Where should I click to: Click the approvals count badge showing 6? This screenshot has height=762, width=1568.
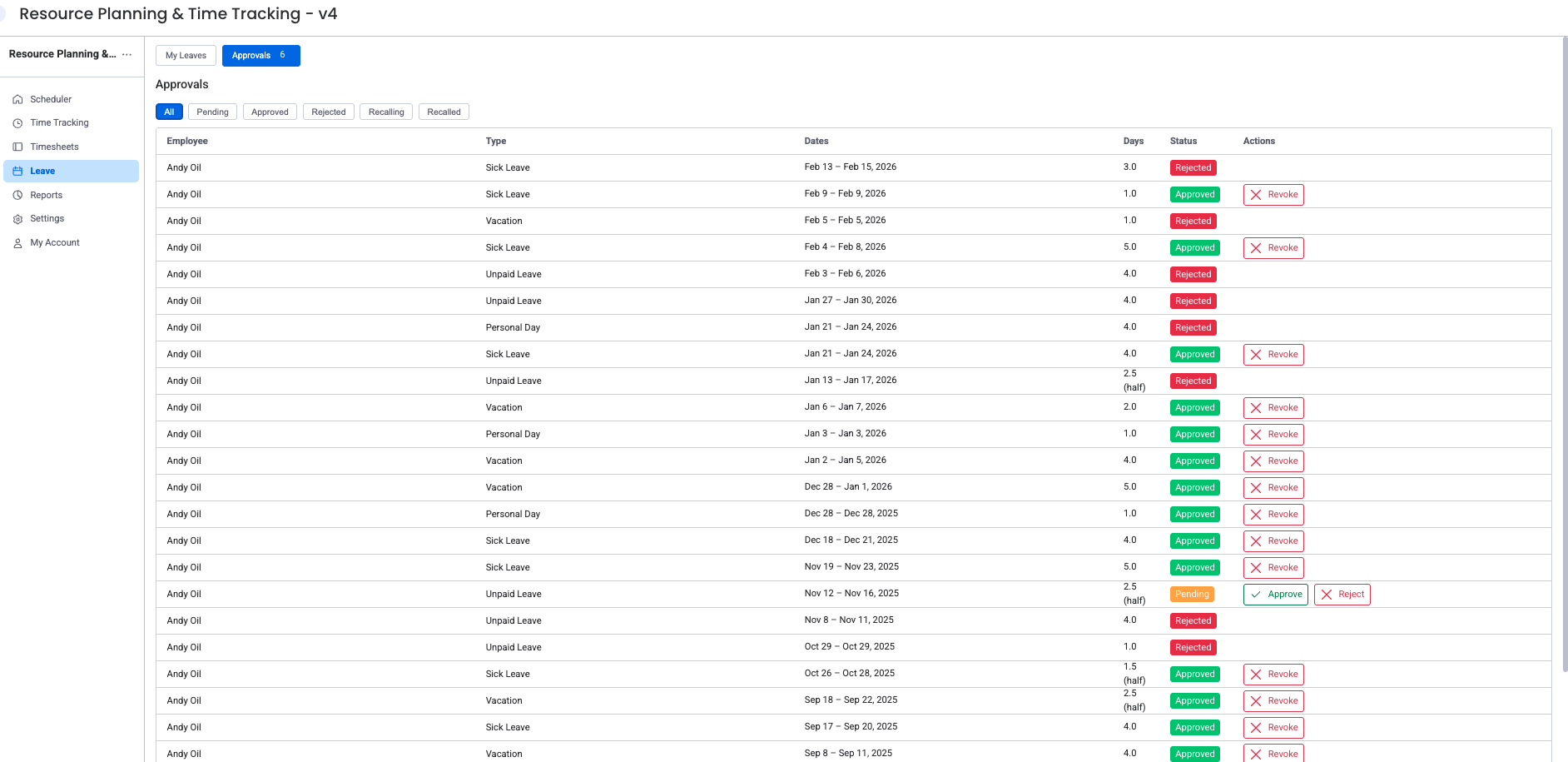coord(282,55)
